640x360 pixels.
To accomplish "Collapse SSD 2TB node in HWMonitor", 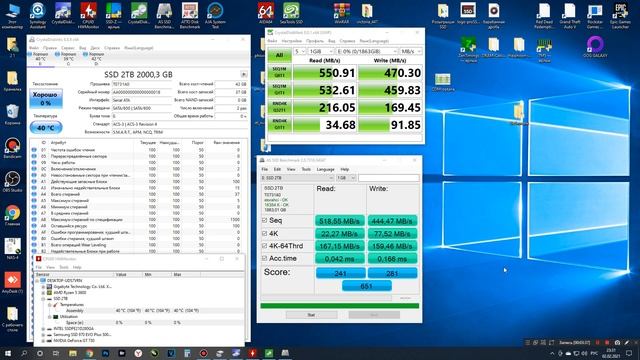I will [x=43, y=299].
